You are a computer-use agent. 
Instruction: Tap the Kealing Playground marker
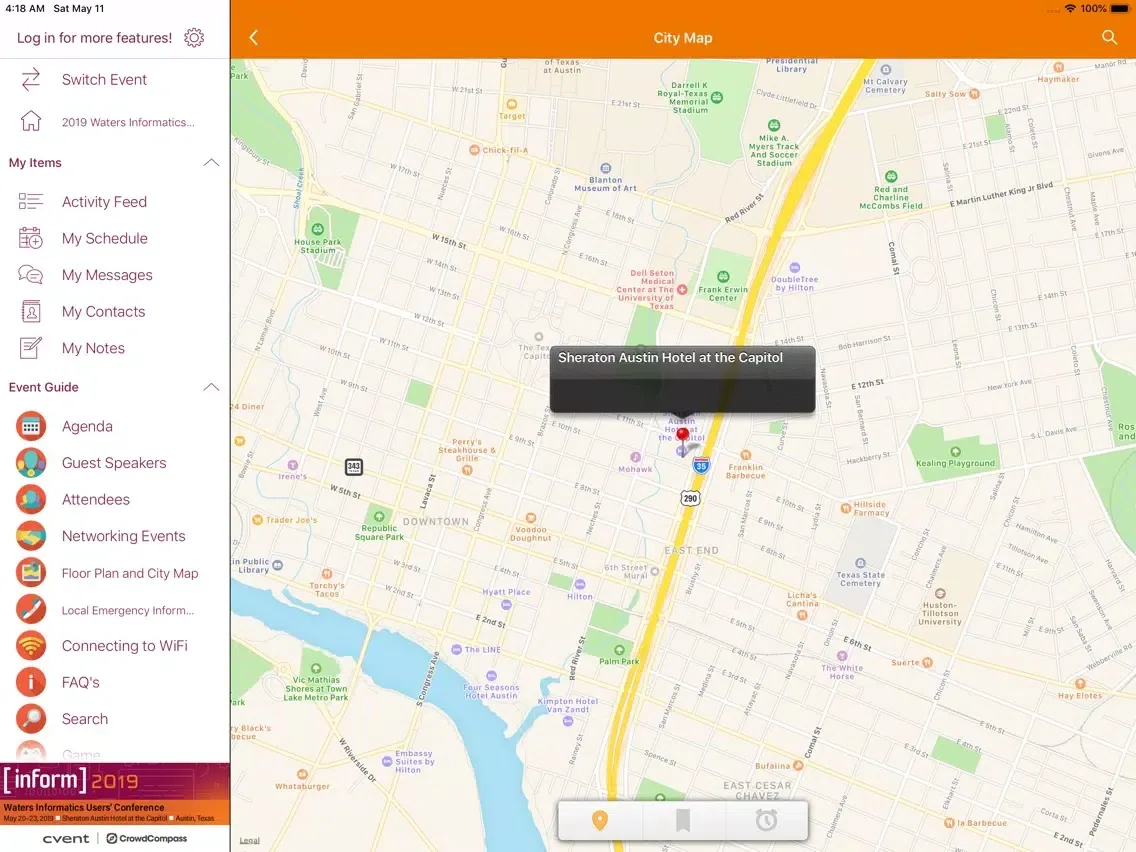pyautogui.click(x=955, y=451)
